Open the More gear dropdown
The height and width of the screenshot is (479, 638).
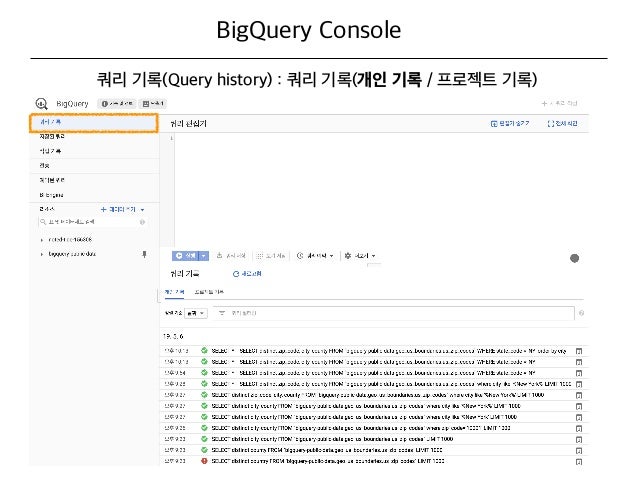[x=360, y=256]
